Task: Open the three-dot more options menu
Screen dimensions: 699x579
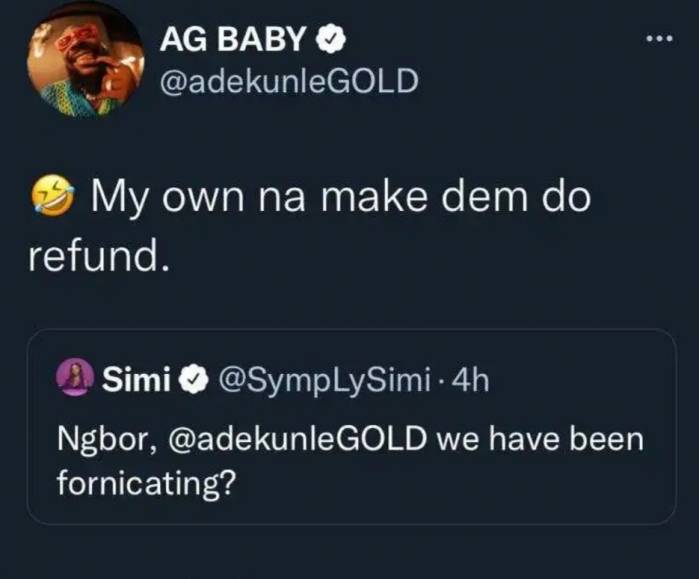Action: point(660,40)
